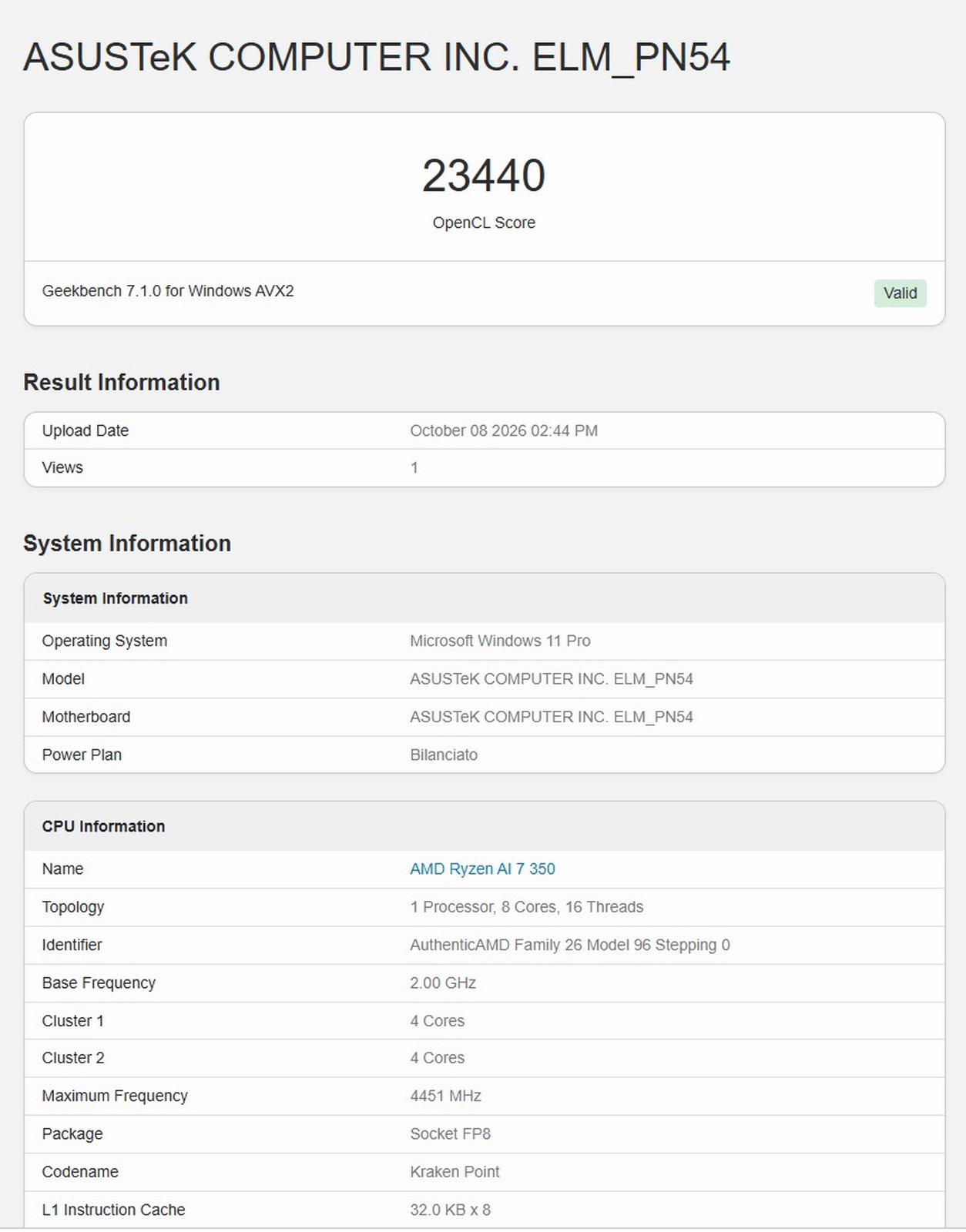Image resolution: width=966 pixels, height=1232 pixels.
Task: Click the System Information table header
Action: click(x=485, y=598)
